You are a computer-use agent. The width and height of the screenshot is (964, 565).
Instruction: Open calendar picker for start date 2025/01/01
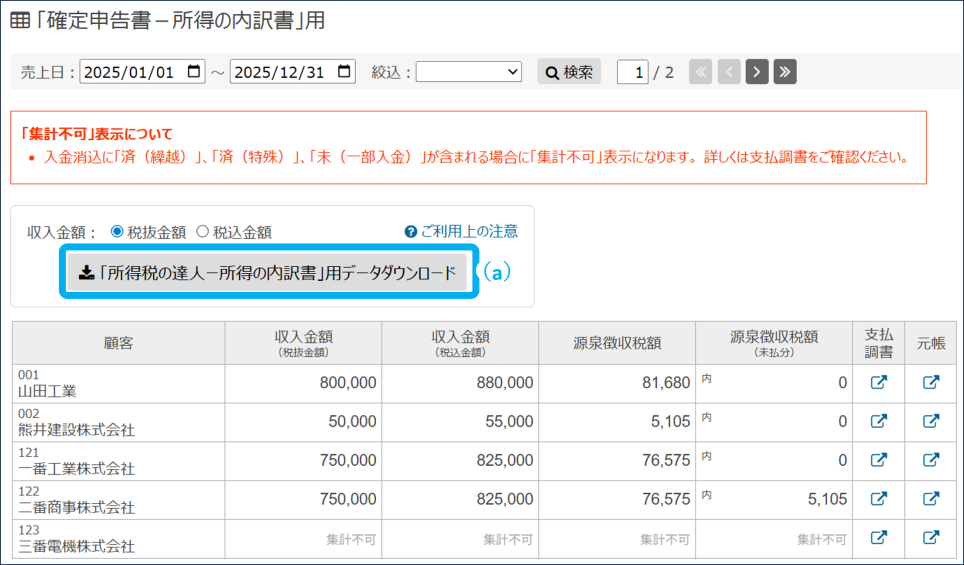(194, 72)
